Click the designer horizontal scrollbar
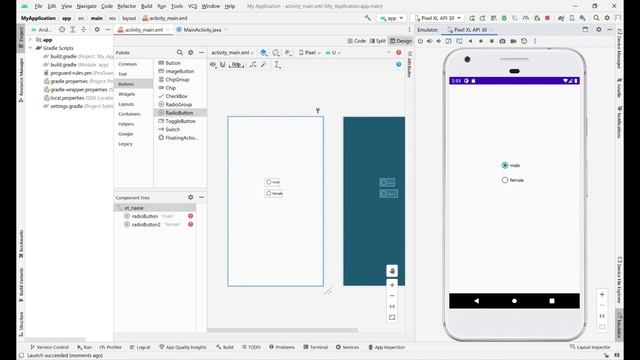 [282, 330]
